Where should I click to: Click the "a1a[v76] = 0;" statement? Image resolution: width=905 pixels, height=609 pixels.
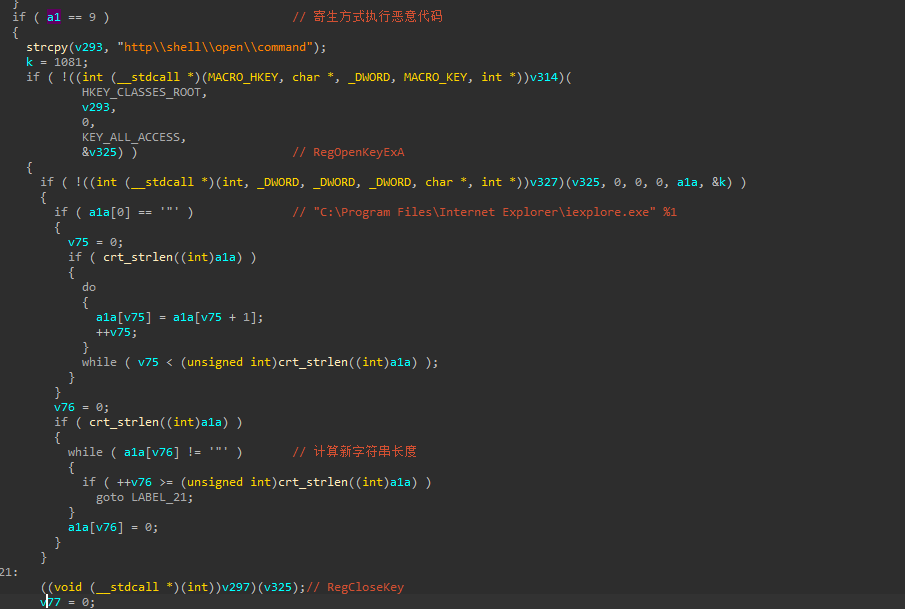point(113,527)
